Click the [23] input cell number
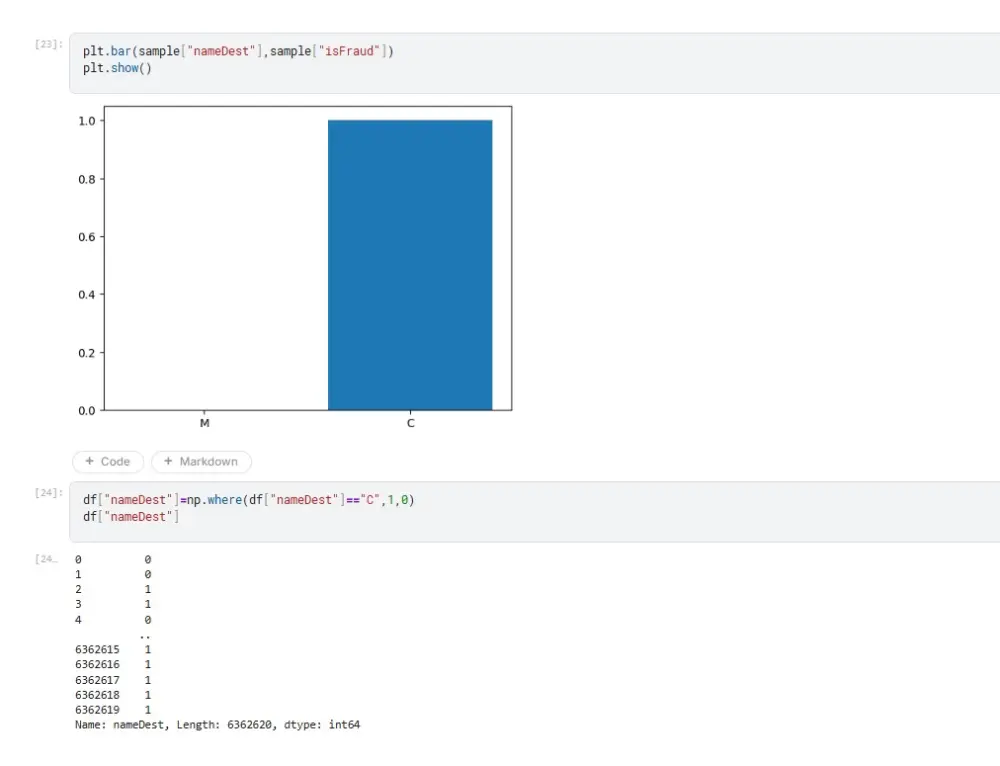1000x766 pixels. 48,44
